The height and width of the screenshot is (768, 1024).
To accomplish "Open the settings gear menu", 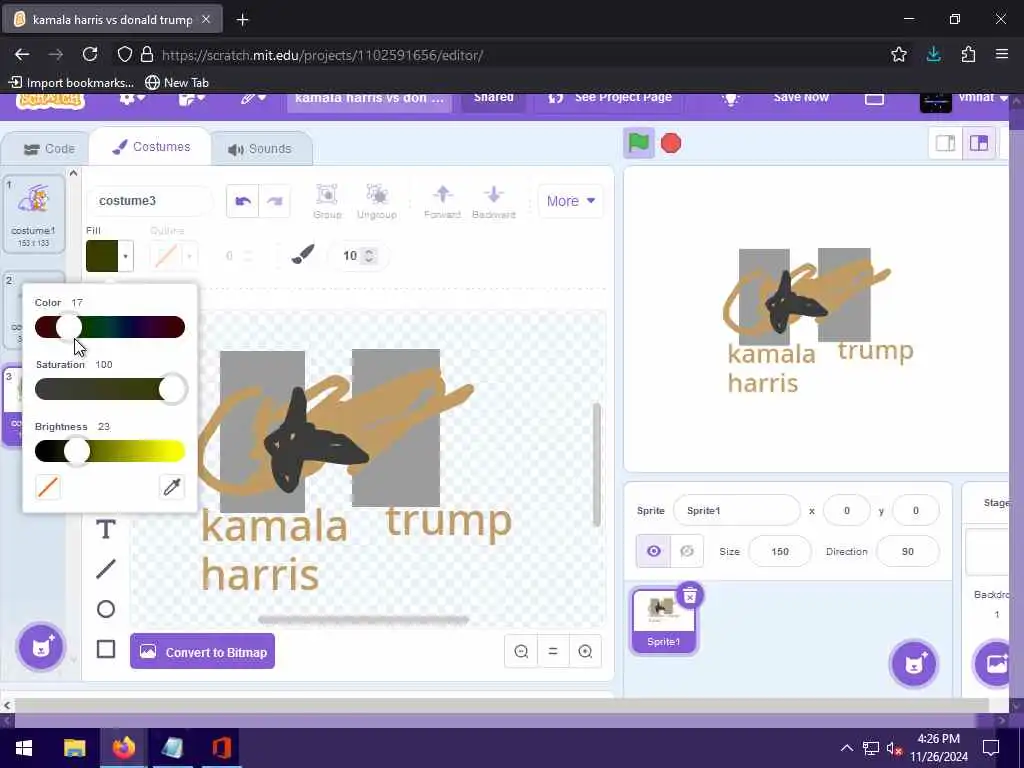I will click(132, 99).
